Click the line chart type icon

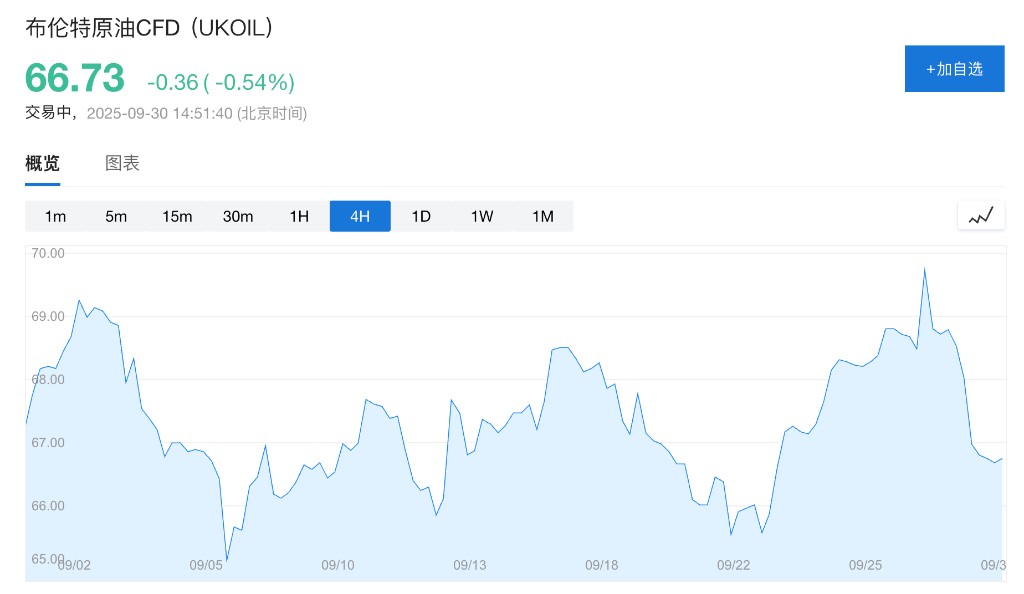(x=980, y=215)
